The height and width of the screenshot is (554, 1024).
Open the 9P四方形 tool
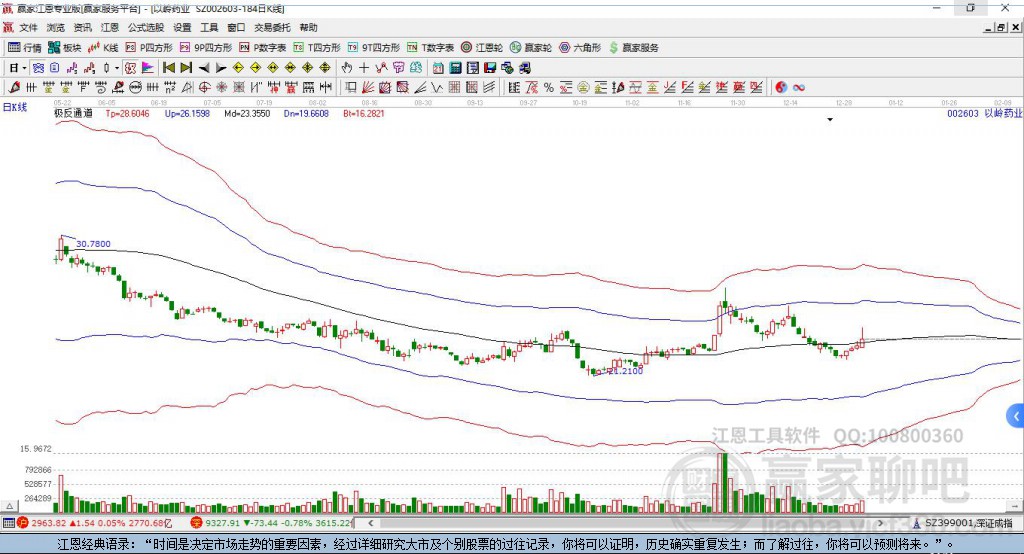click(x=206, y=48)
